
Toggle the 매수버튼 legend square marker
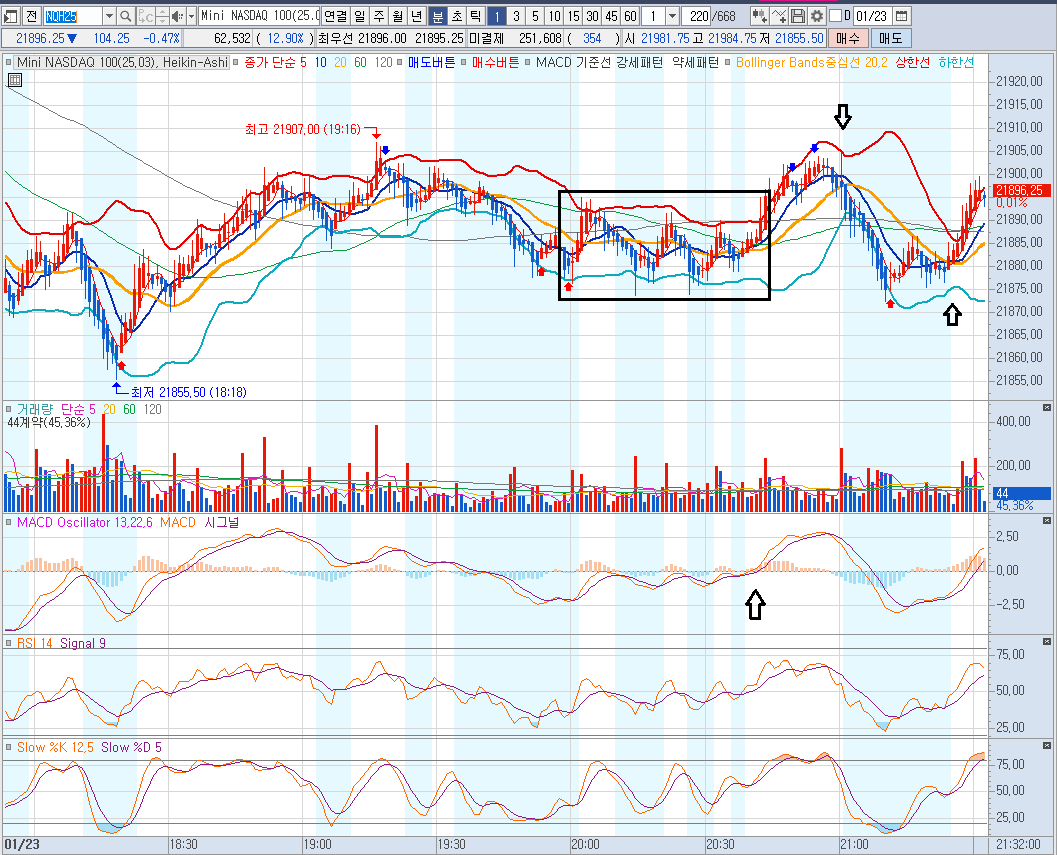coord(464,63)
